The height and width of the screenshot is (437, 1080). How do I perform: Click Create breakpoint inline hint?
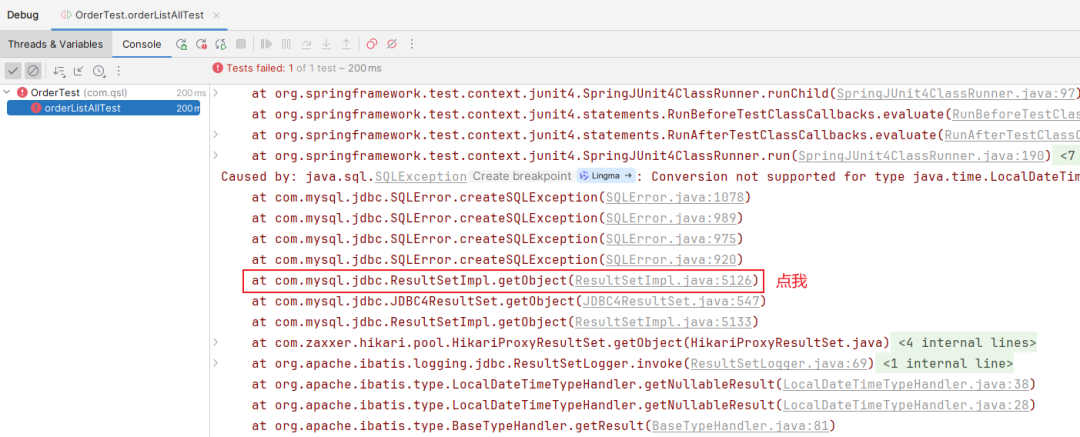pyautogui.click(x=522, y=176)
